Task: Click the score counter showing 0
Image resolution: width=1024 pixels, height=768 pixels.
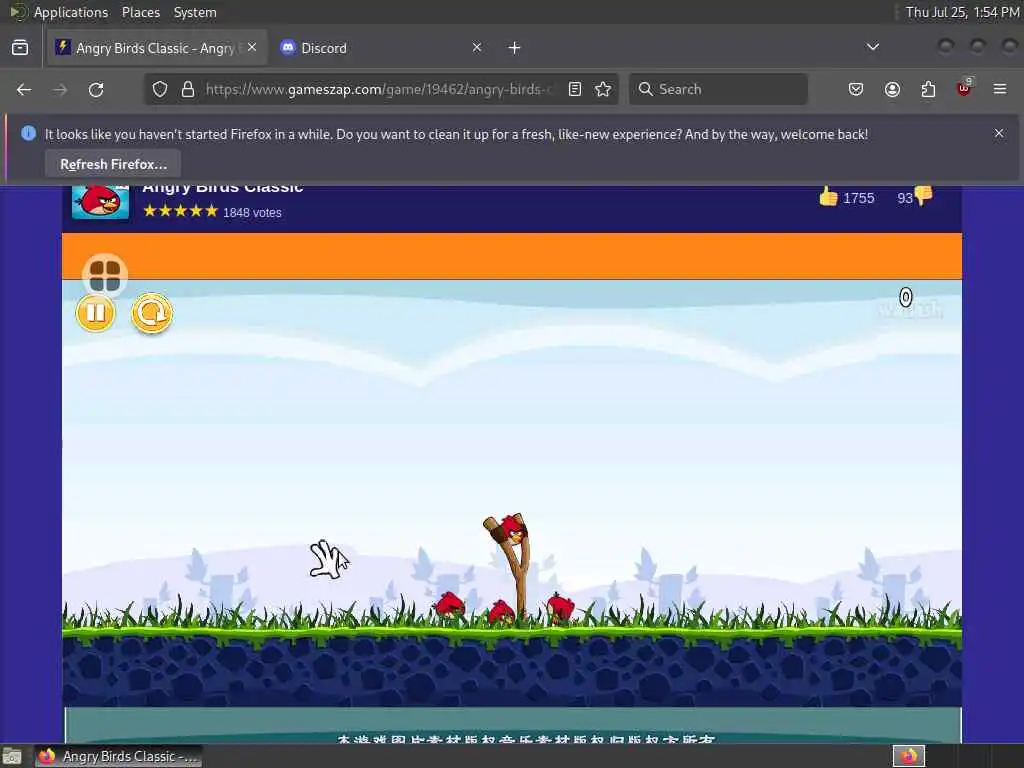Action: [x=905, y=298]
